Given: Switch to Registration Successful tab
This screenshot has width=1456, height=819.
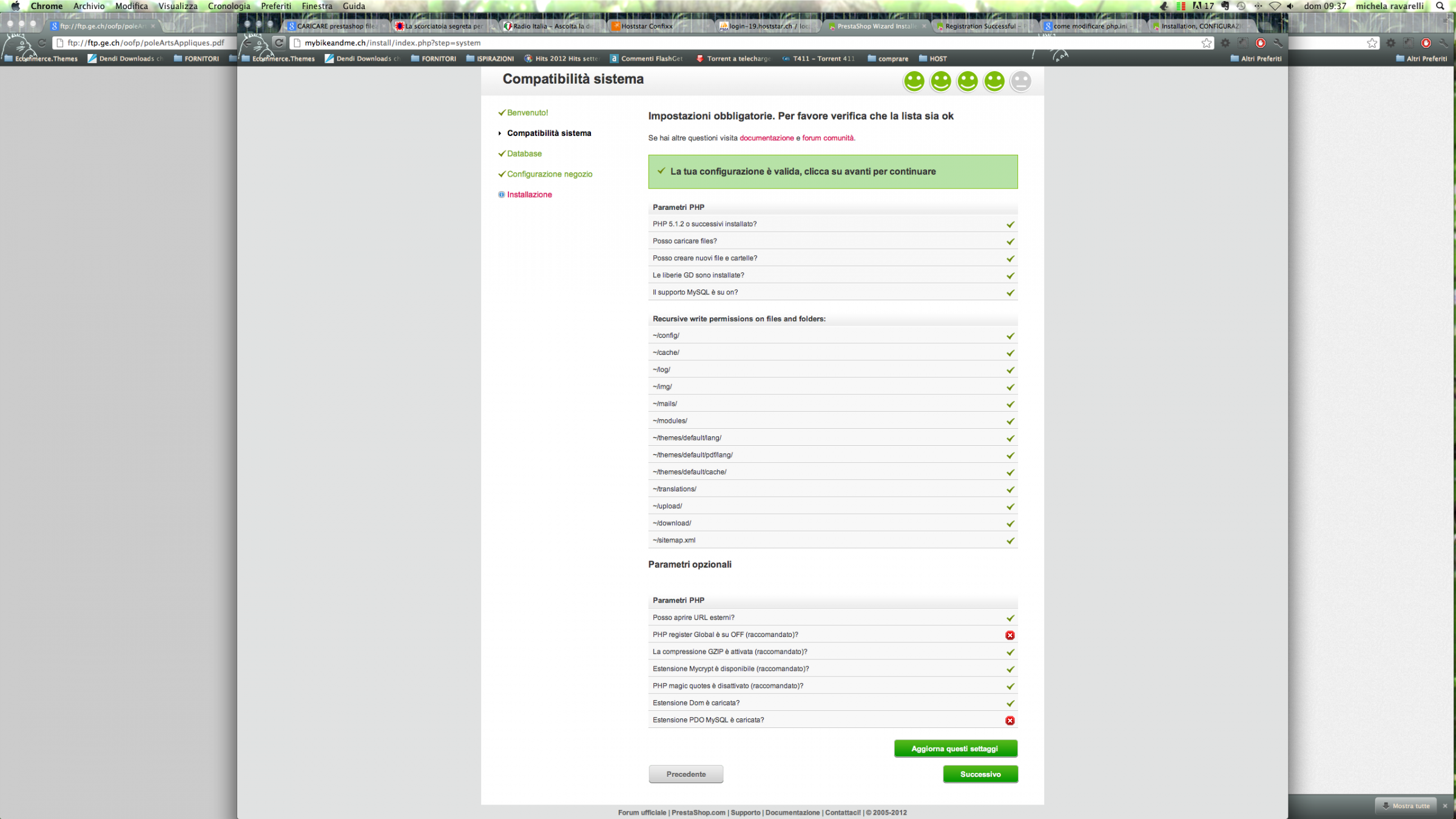Looking at the screenshot, I should (x=979, y=26).
